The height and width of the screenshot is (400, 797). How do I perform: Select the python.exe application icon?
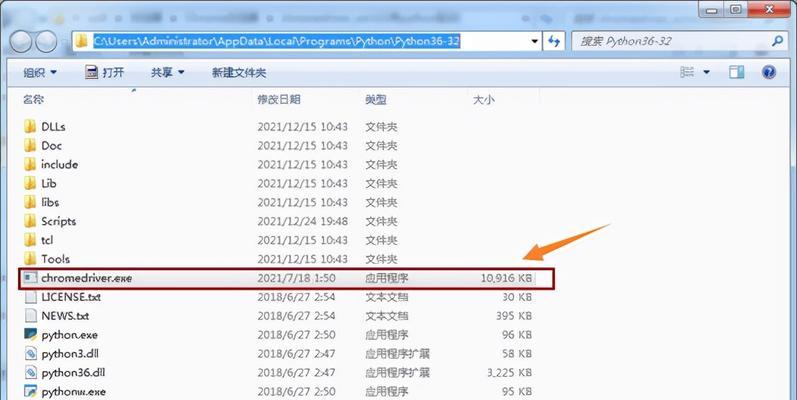click(30, 334)
